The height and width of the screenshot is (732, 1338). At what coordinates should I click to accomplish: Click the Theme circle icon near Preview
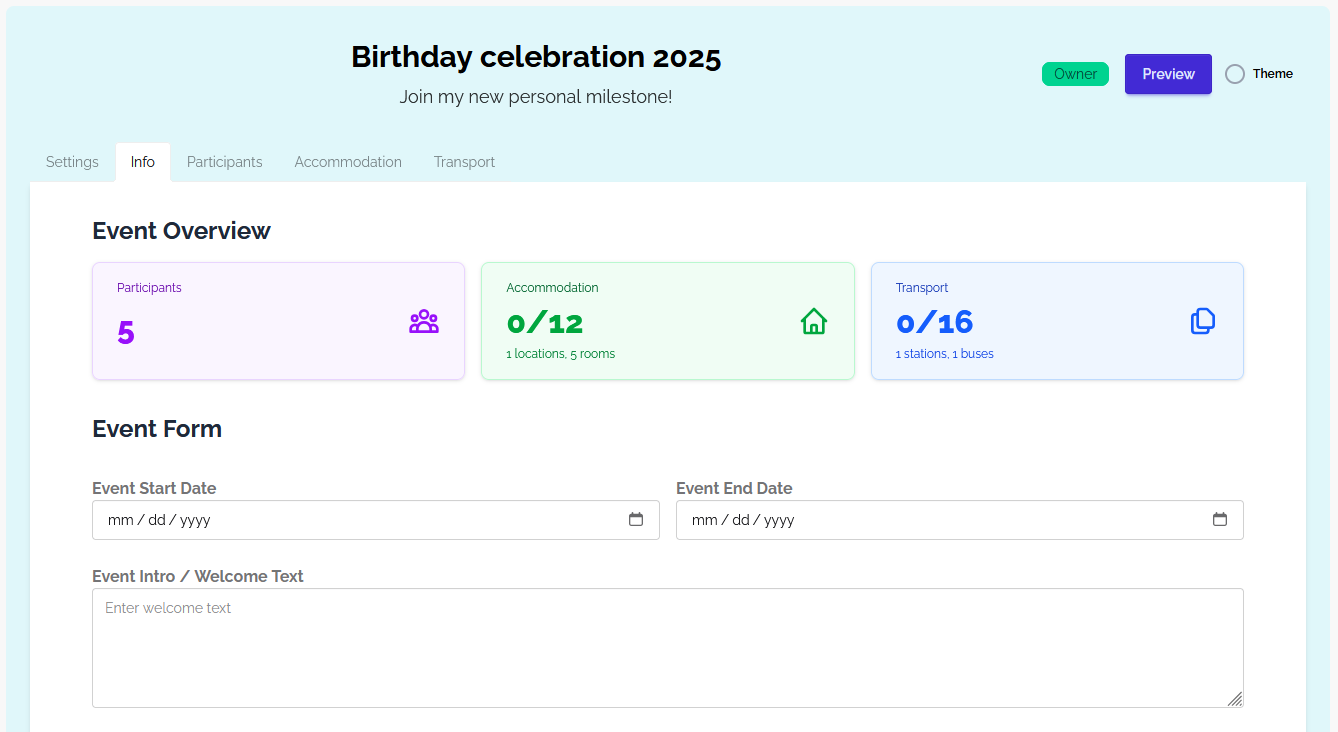[x=1234, y=73]
